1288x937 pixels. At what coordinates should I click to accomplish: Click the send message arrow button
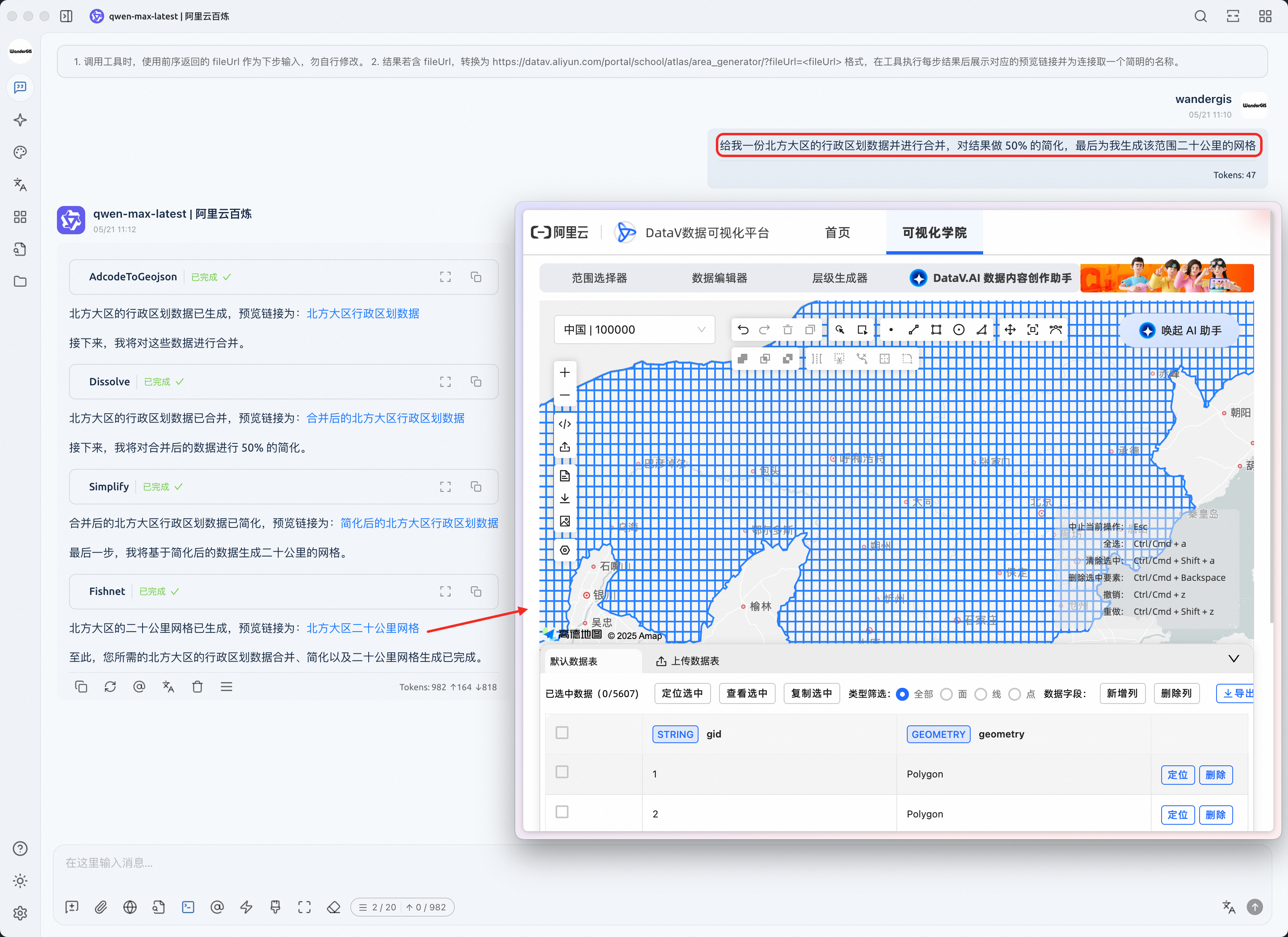1254,907
